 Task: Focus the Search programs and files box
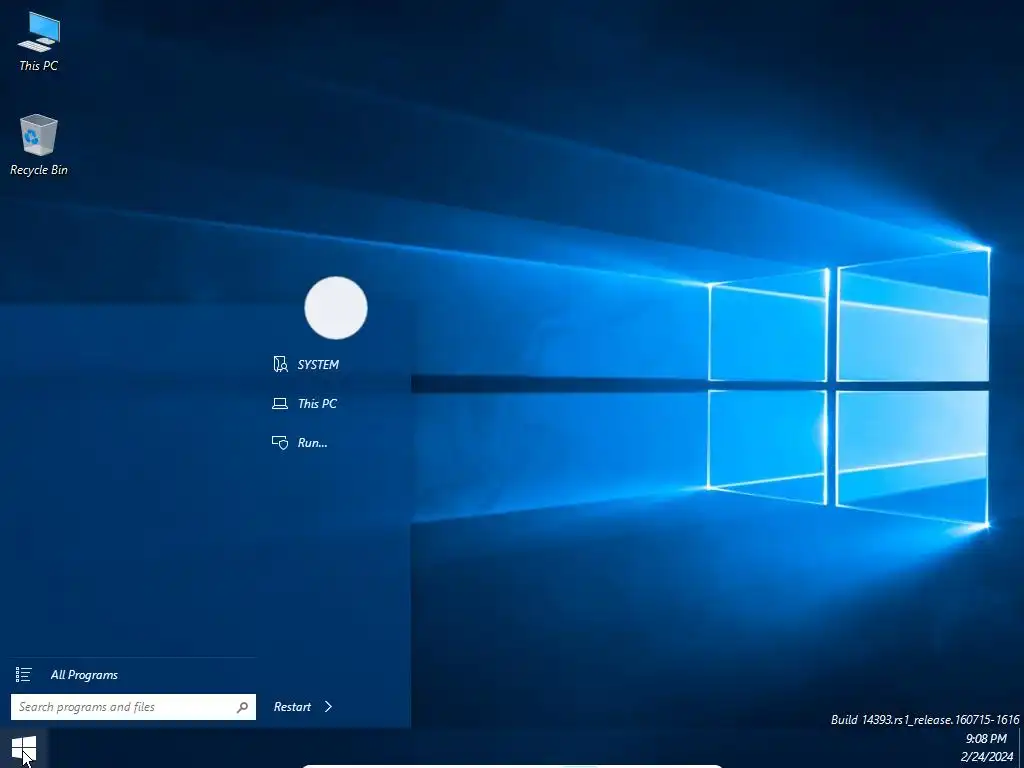click(133, 707)
